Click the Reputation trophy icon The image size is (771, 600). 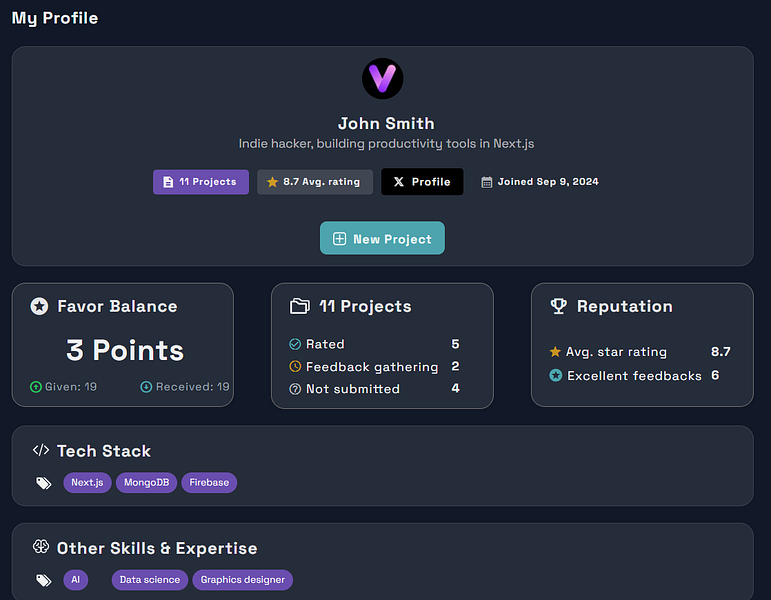pyautogui.click(x=558, y=306)
